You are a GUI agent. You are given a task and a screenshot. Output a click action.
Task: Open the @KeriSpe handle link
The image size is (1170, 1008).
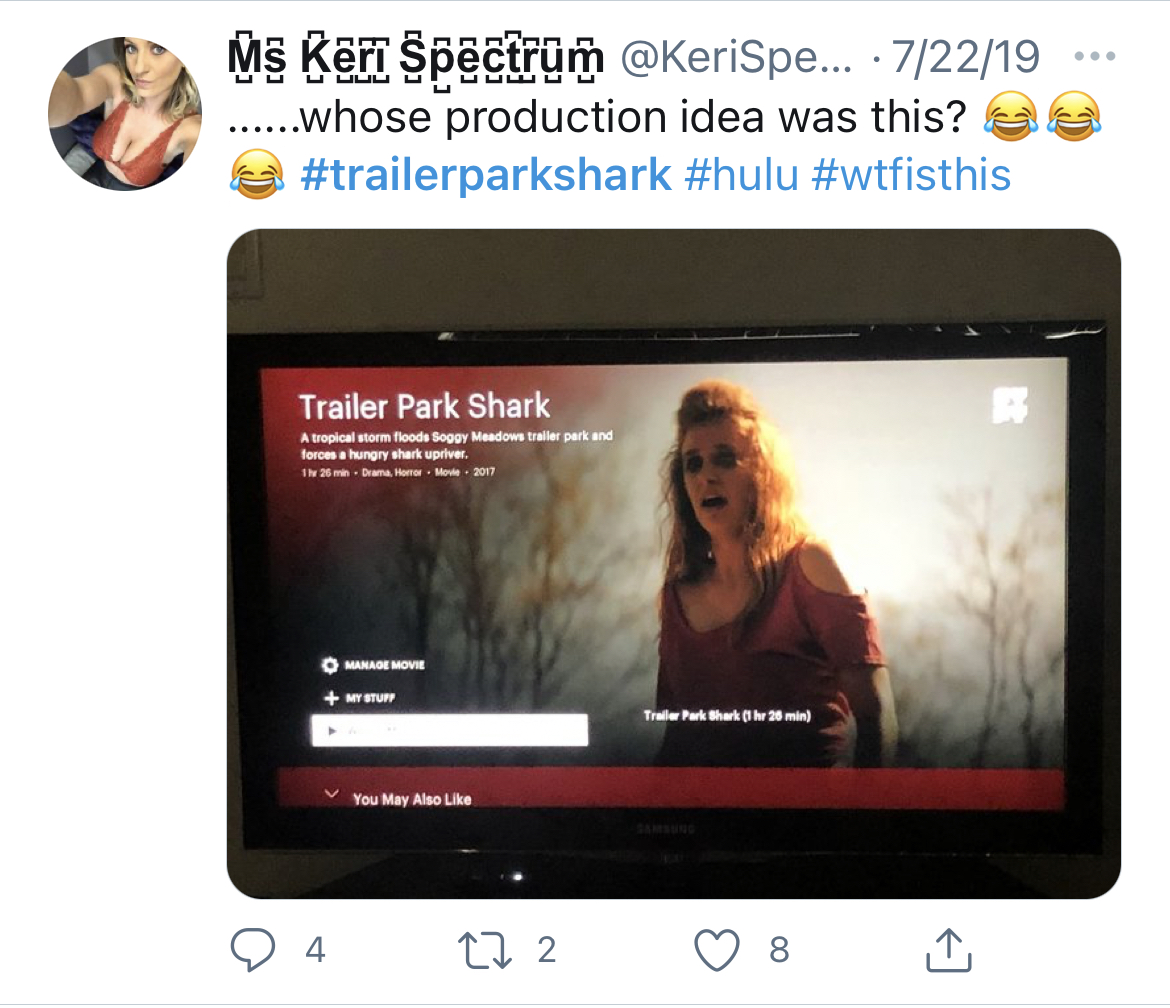(x=736, y=58)
